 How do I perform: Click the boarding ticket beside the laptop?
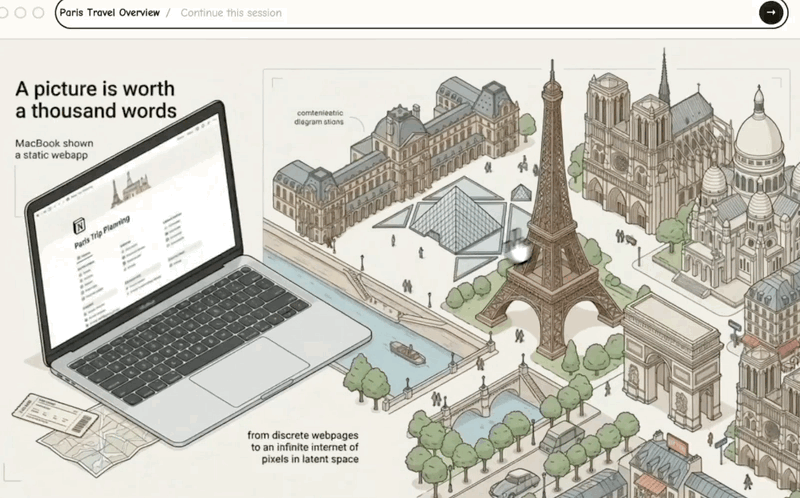pyautogui.click(x=55, y=414)
